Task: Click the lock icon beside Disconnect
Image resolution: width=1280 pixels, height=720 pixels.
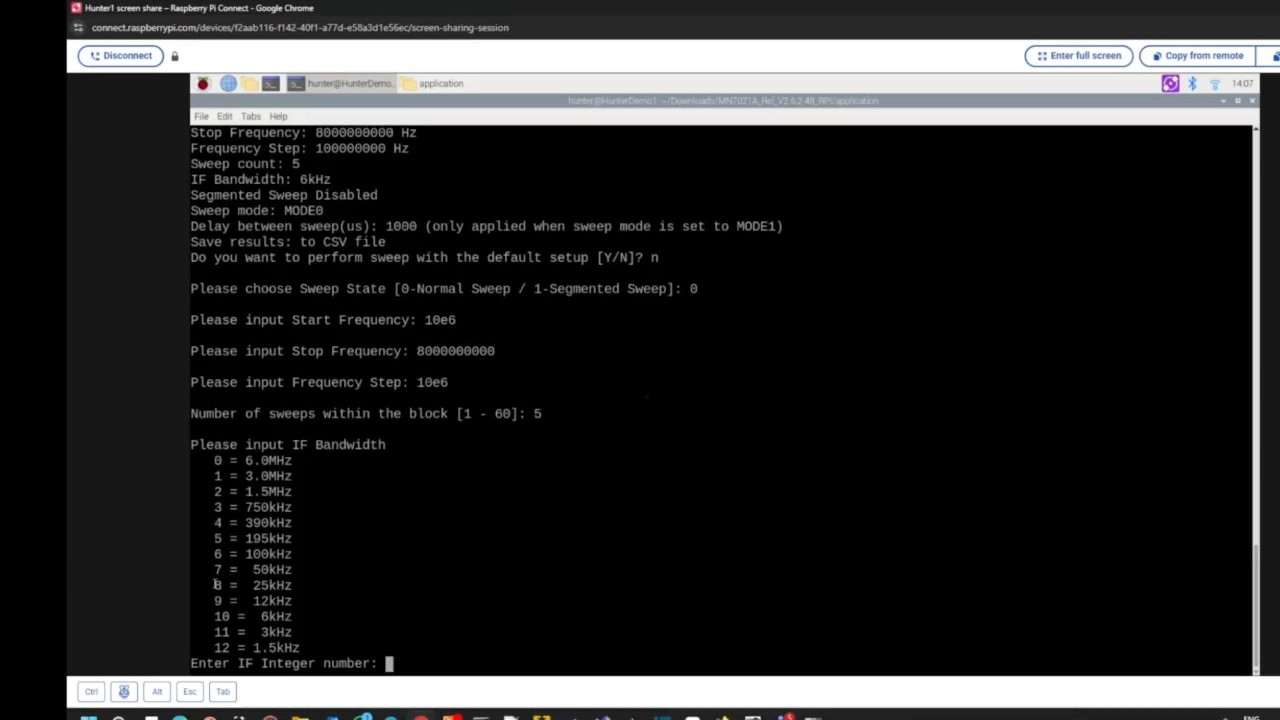Action: coord(174,56)
